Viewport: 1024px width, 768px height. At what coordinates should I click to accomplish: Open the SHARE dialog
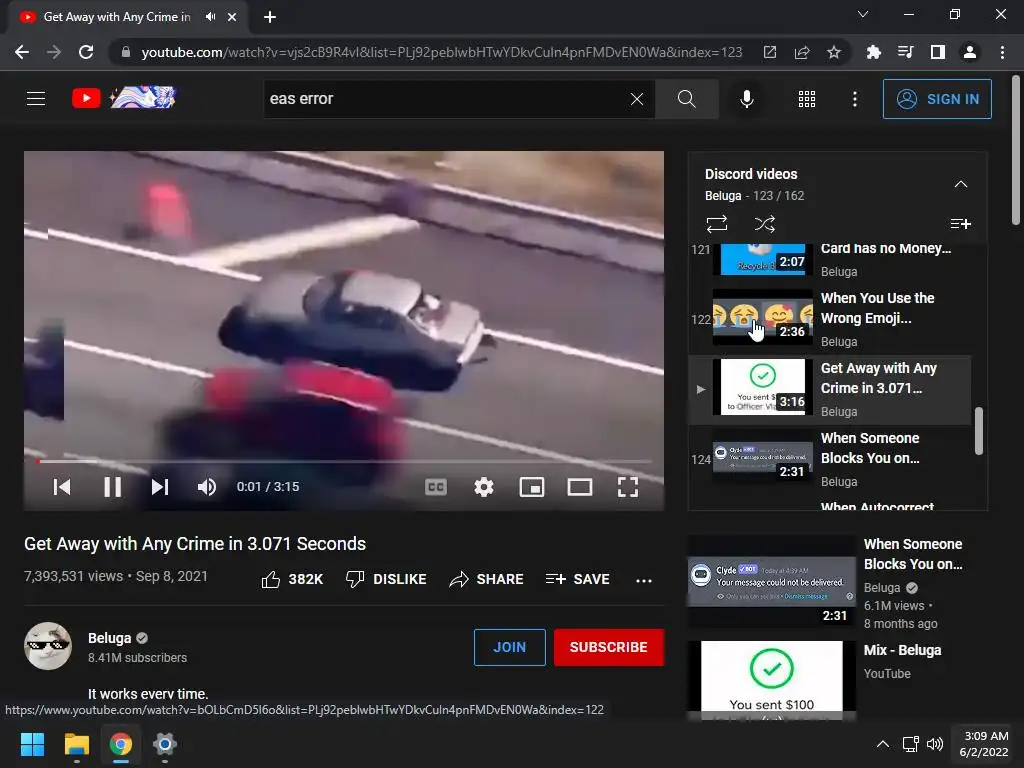[x=486, y=579]
